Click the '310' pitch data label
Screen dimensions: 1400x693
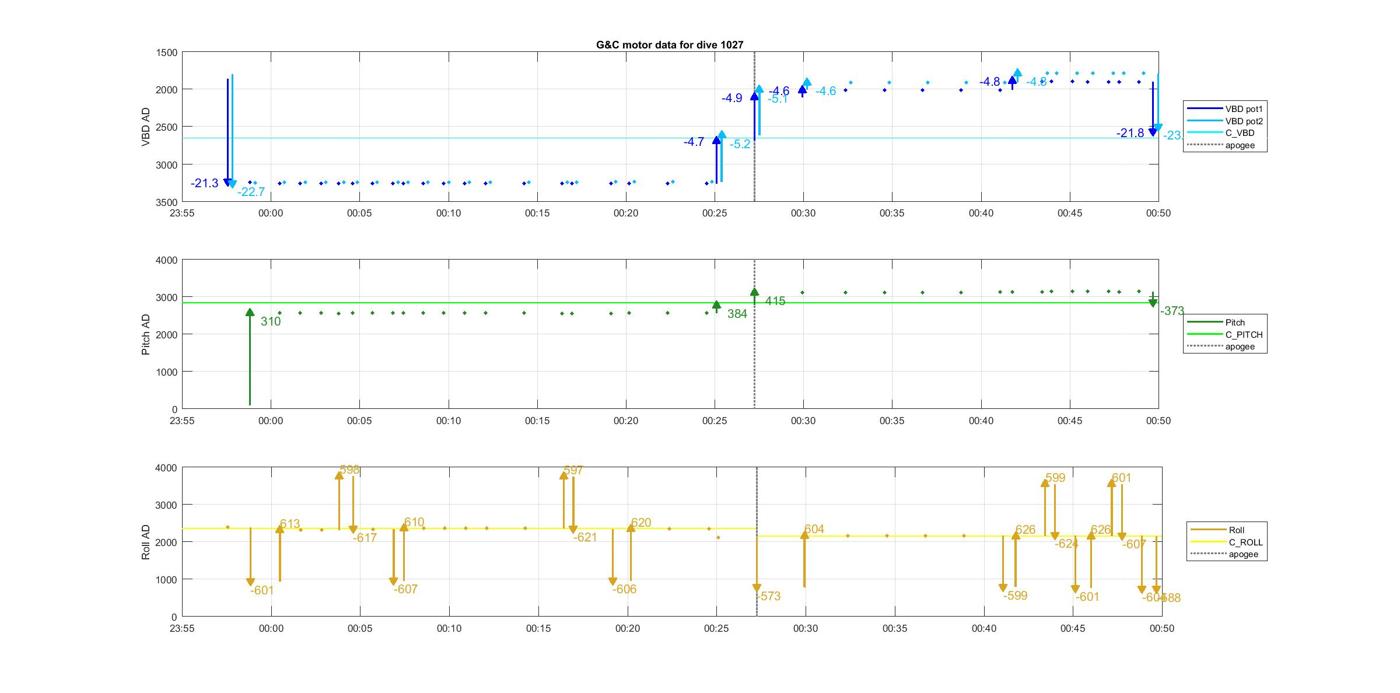point(270,322)
